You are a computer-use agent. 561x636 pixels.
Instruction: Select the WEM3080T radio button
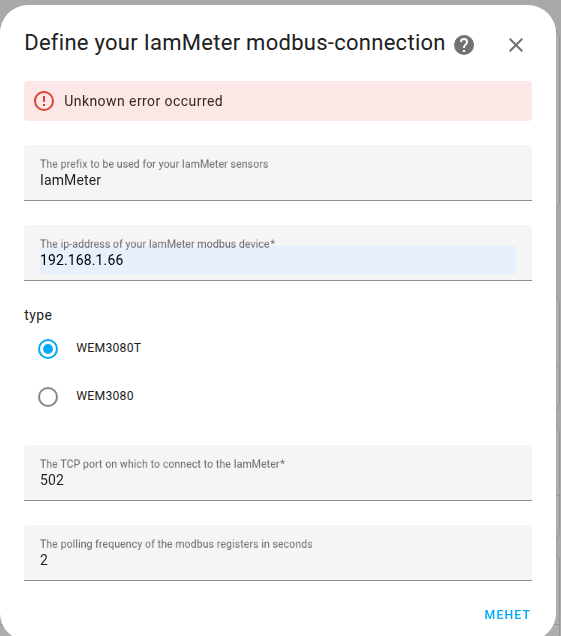[x=48, y=349]
